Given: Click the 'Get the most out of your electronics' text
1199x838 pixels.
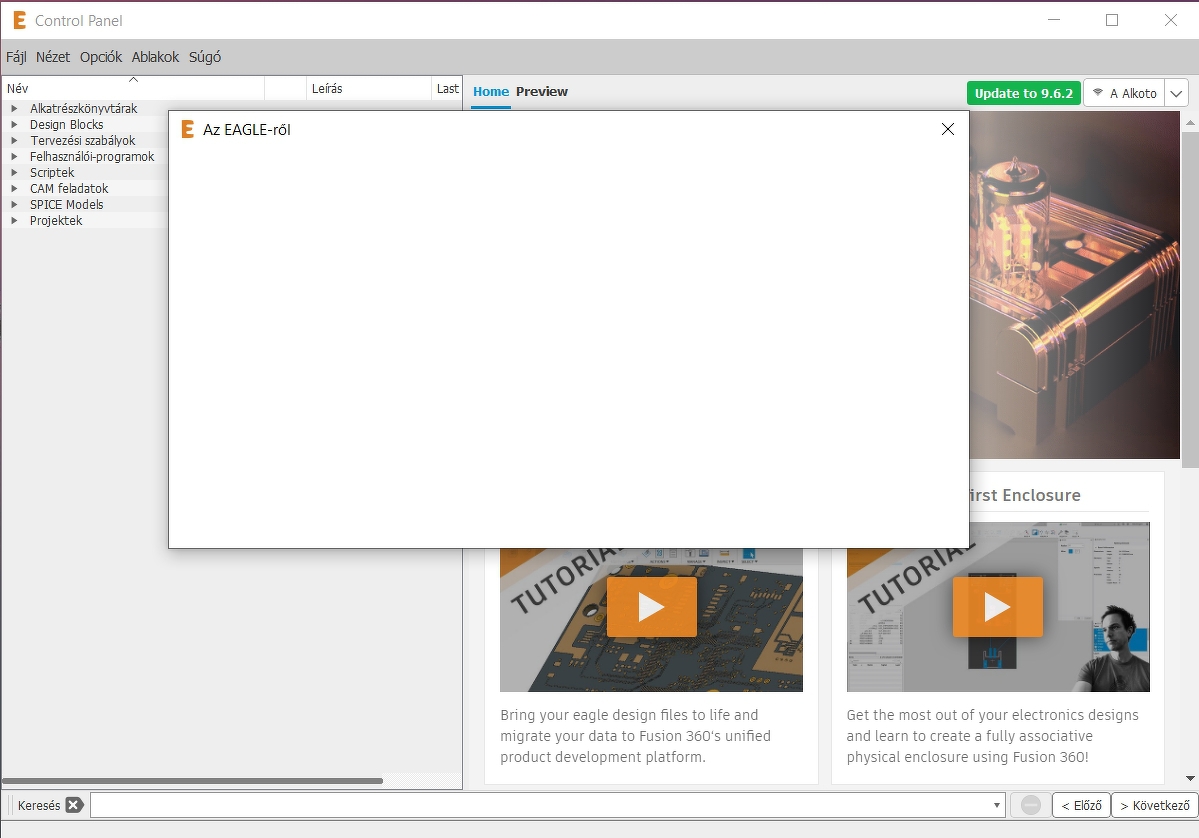Looking at the screenshot, I should [x=993, y=736].
